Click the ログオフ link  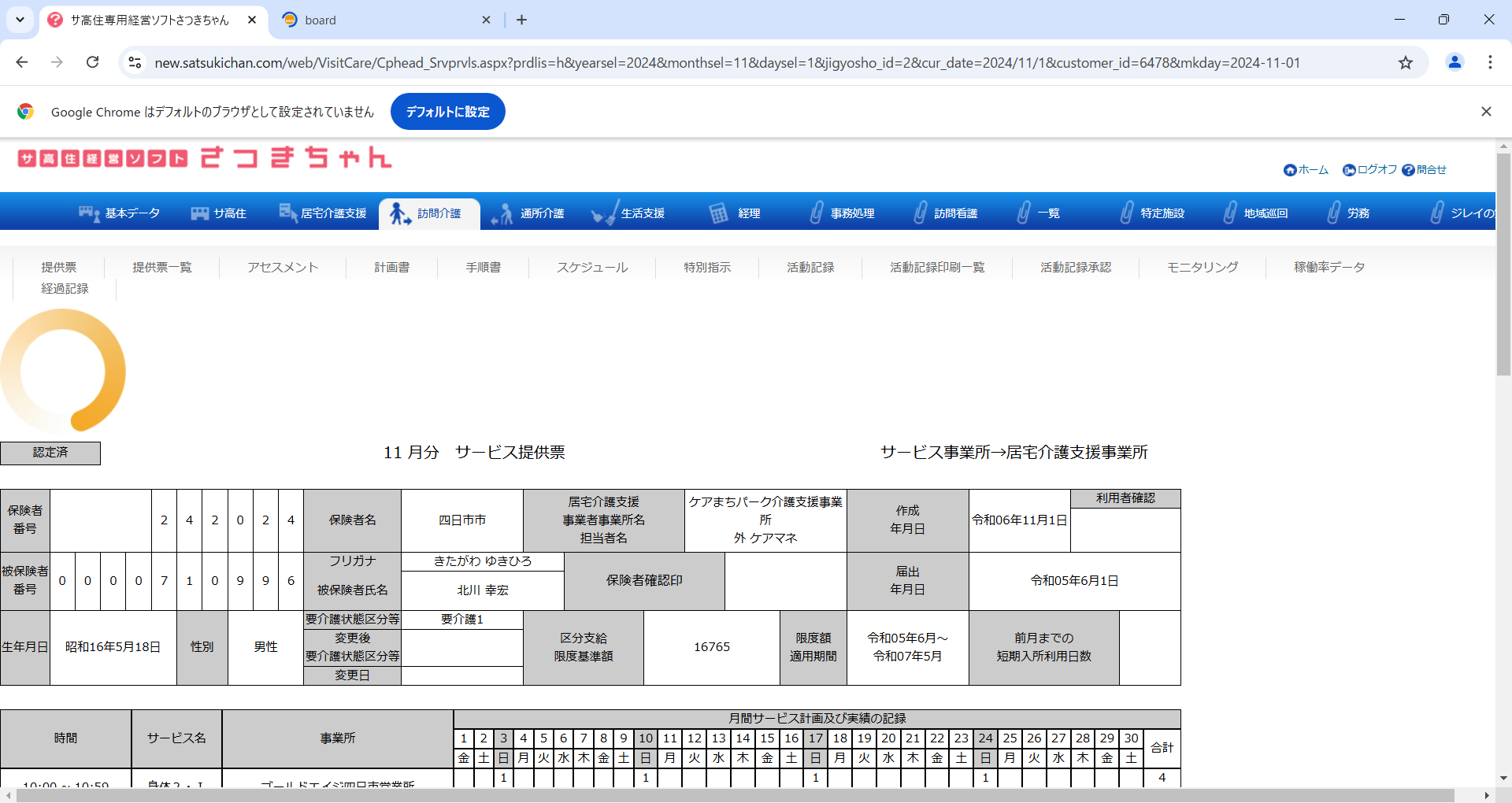1370,170
